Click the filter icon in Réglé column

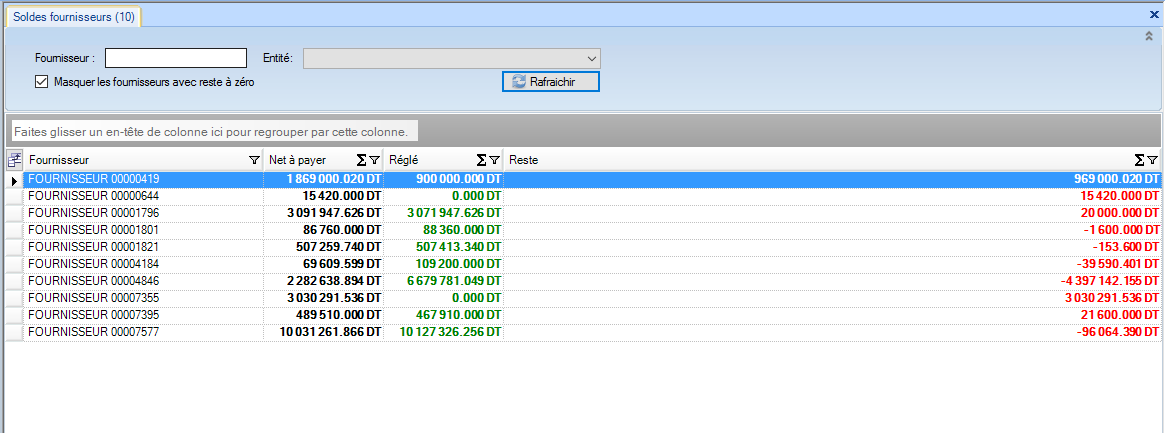tap(494, 160)
